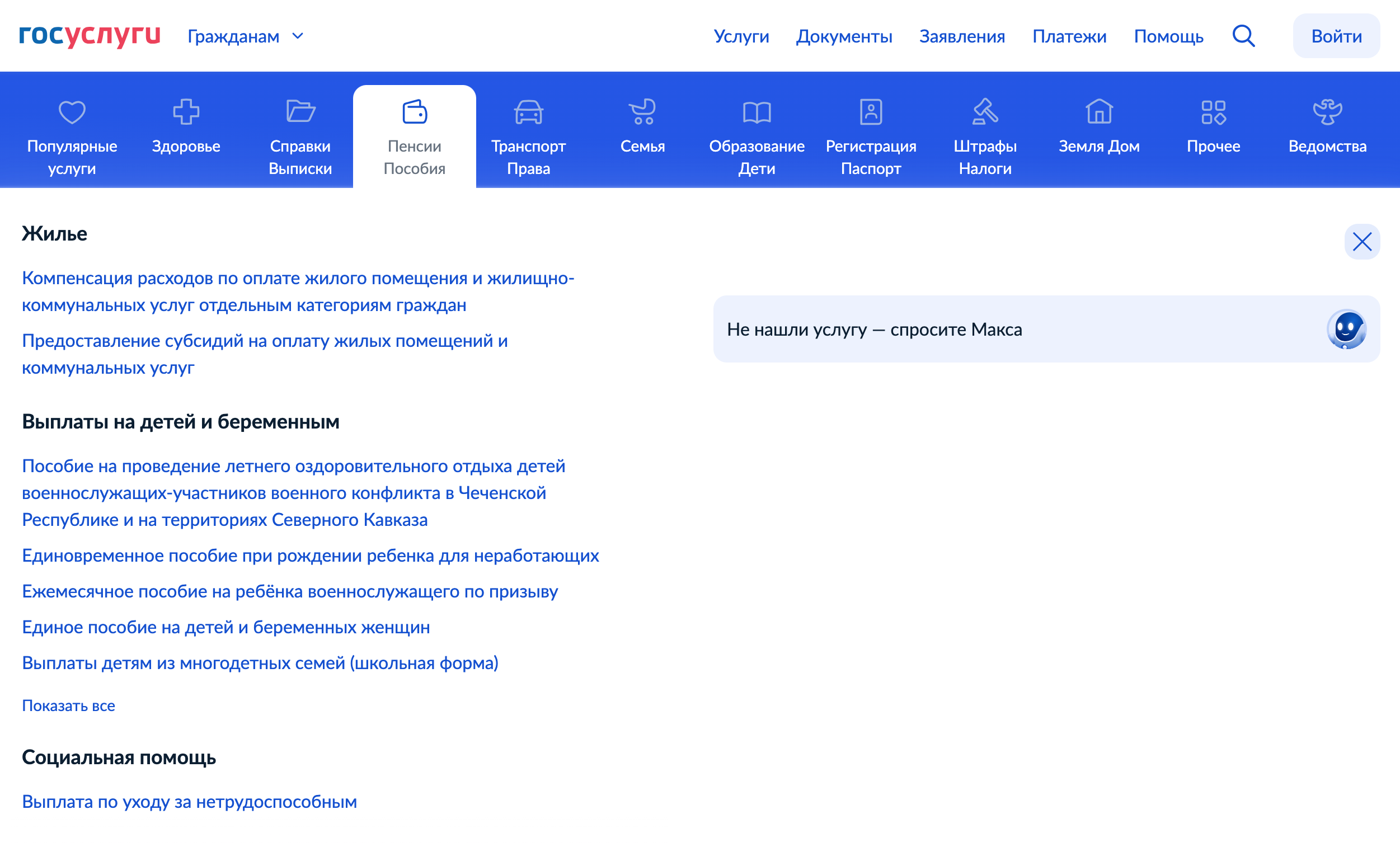Close the services panel with X
Viewport: 1400px width, 847px height.
(1362, 242)
